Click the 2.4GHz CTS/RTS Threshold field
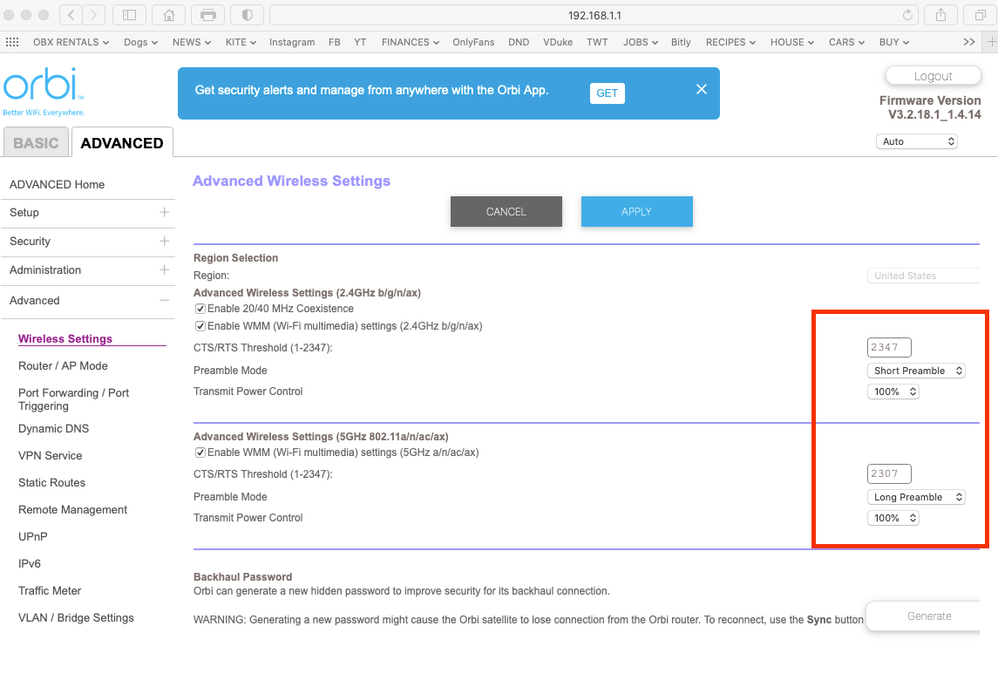Image resolution: width=998 pixels, height=695 pixels. point(889,348)
